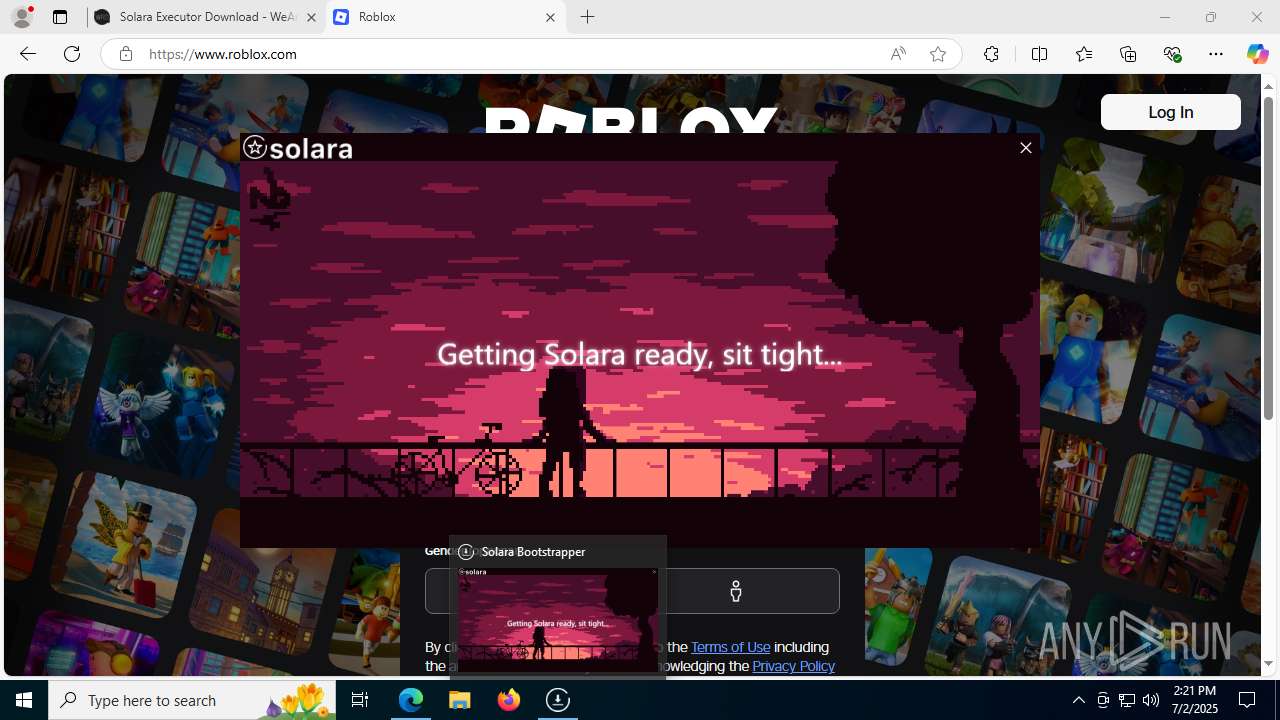Open Edge Settings and more menu
The width and height of the screenshot is (1280, 720).
pyautogui.click(x=1216, y=54)
